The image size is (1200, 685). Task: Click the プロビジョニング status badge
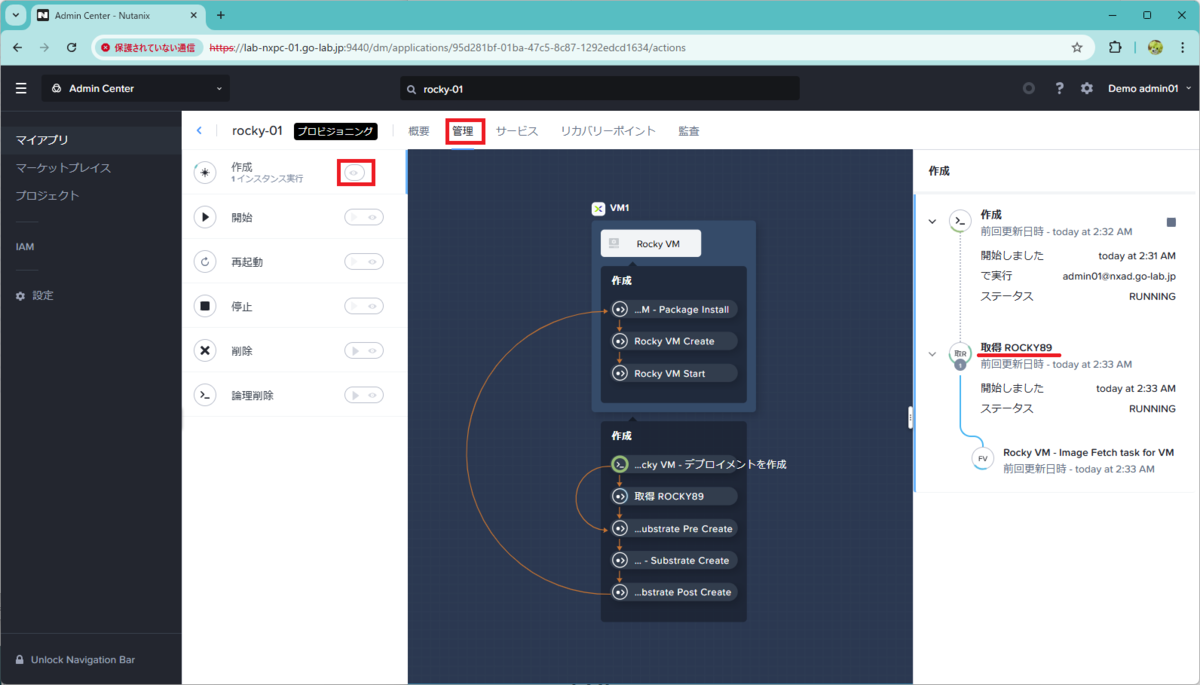[336, 131]
